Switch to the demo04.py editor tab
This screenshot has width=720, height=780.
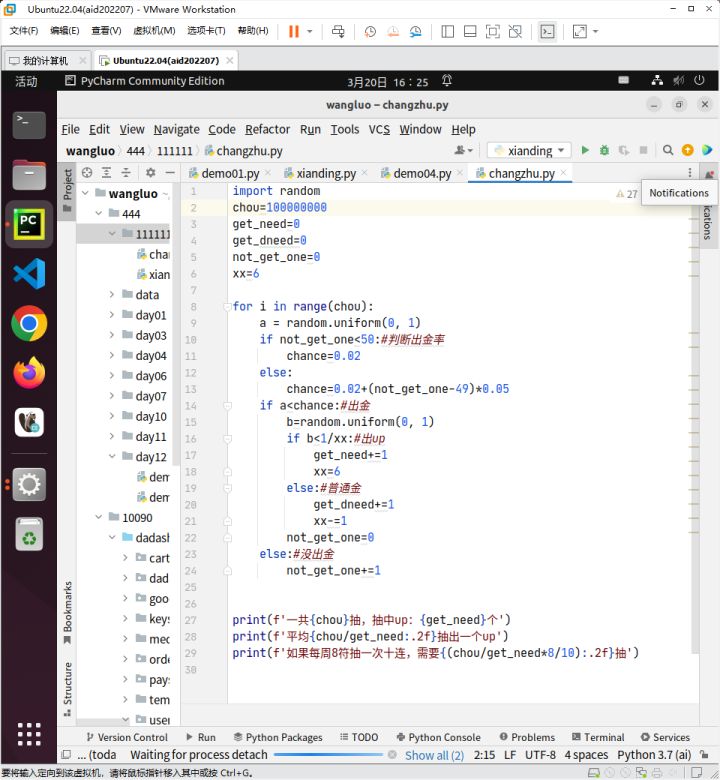(x=421, y=173)
